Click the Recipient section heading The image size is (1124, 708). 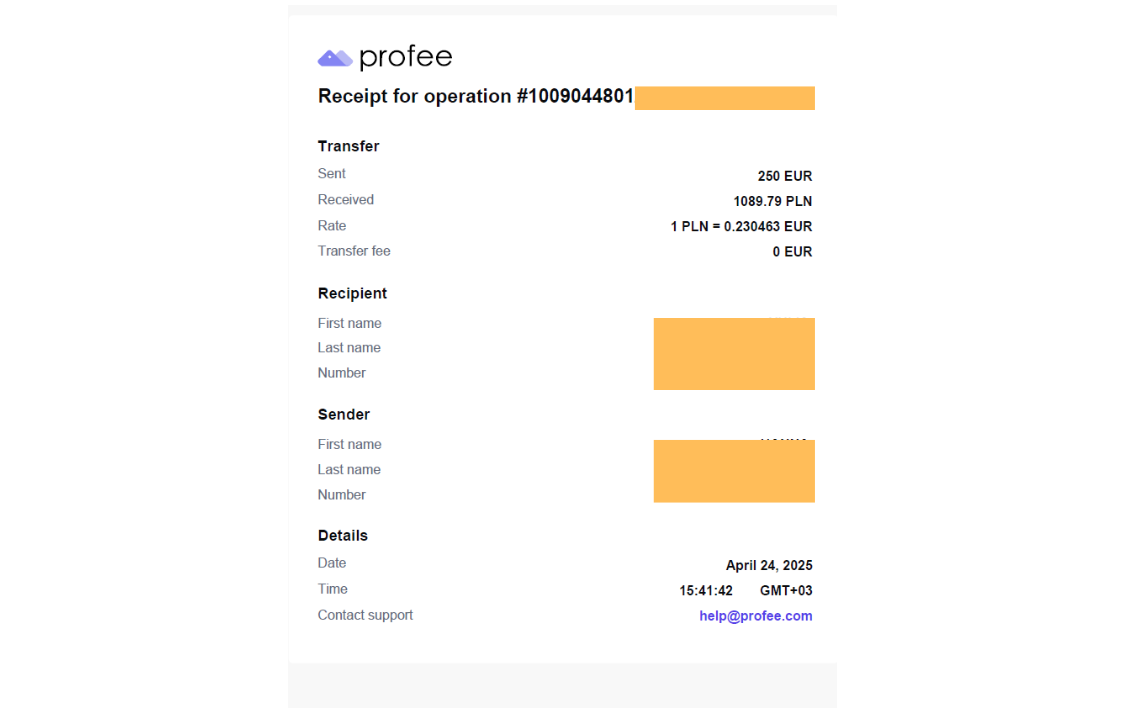point(352,293)
